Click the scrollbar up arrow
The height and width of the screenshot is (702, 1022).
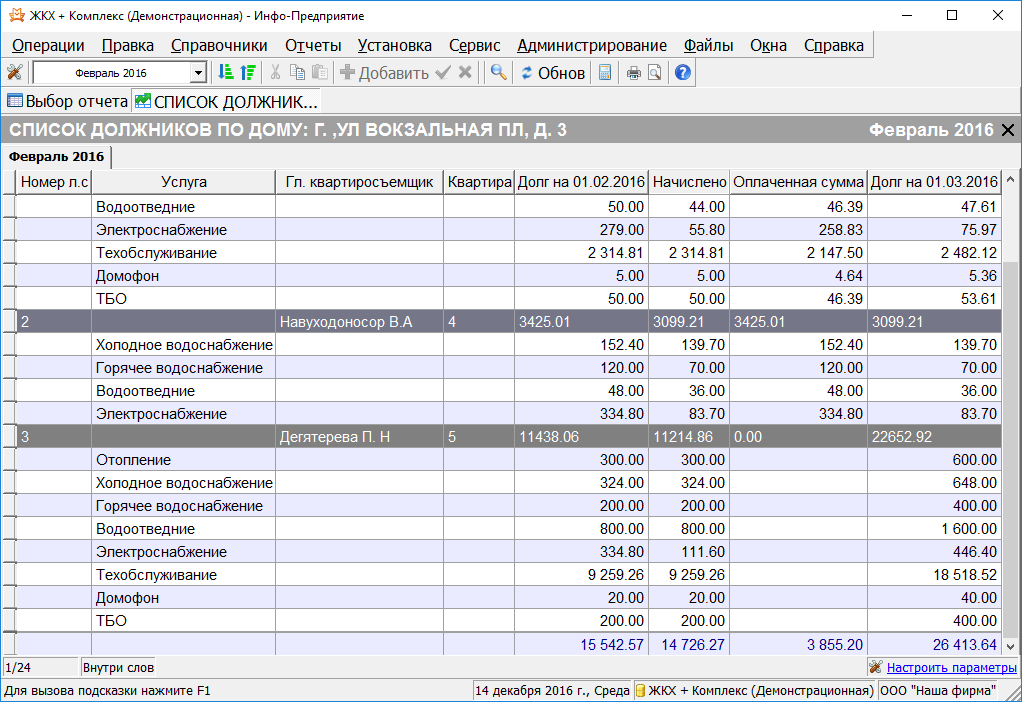click(x=1010, y=179)
